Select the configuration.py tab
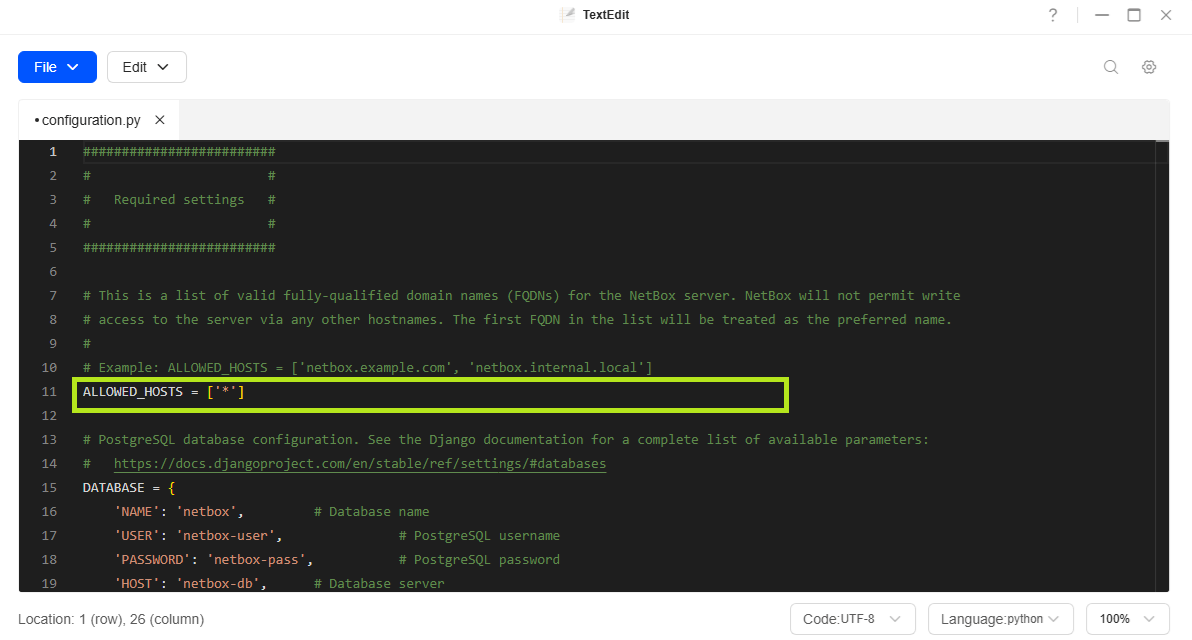Image resolution: width=1192 pixels, height=640 pixels. (x=90, y=120)
